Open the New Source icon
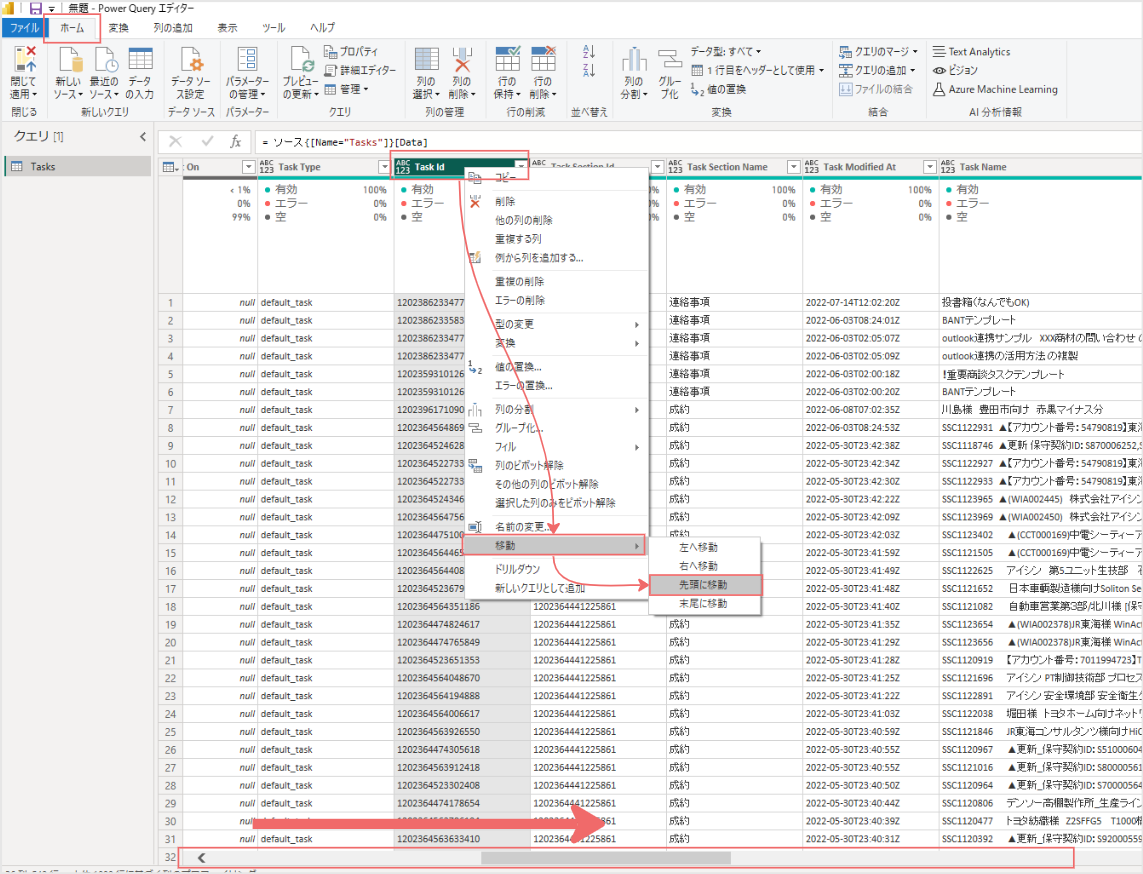The image size is (1143, 874). [x=69, y=60]
